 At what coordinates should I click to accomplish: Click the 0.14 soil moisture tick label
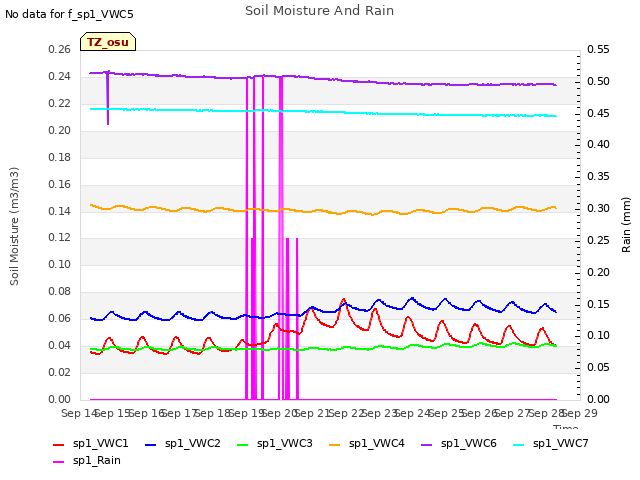pyautogui.click(x=60, y=211)
